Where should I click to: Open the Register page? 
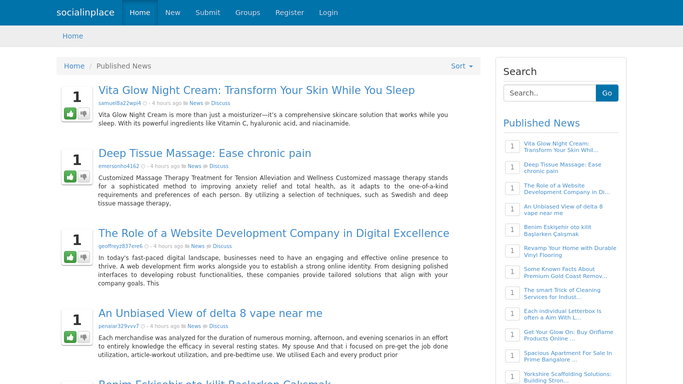click(289, 13)
